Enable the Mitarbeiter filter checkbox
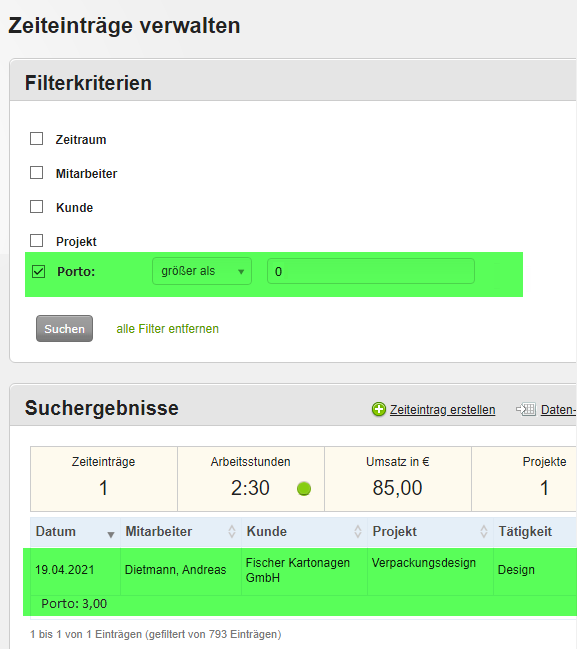The width and height of the screenshot is (577, 649). coord(36,173)
